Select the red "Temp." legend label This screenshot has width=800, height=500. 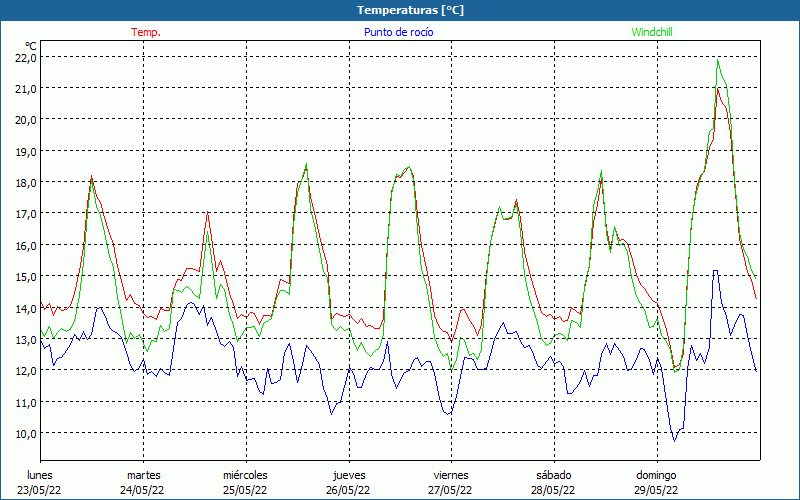click(x=146, y=32)
